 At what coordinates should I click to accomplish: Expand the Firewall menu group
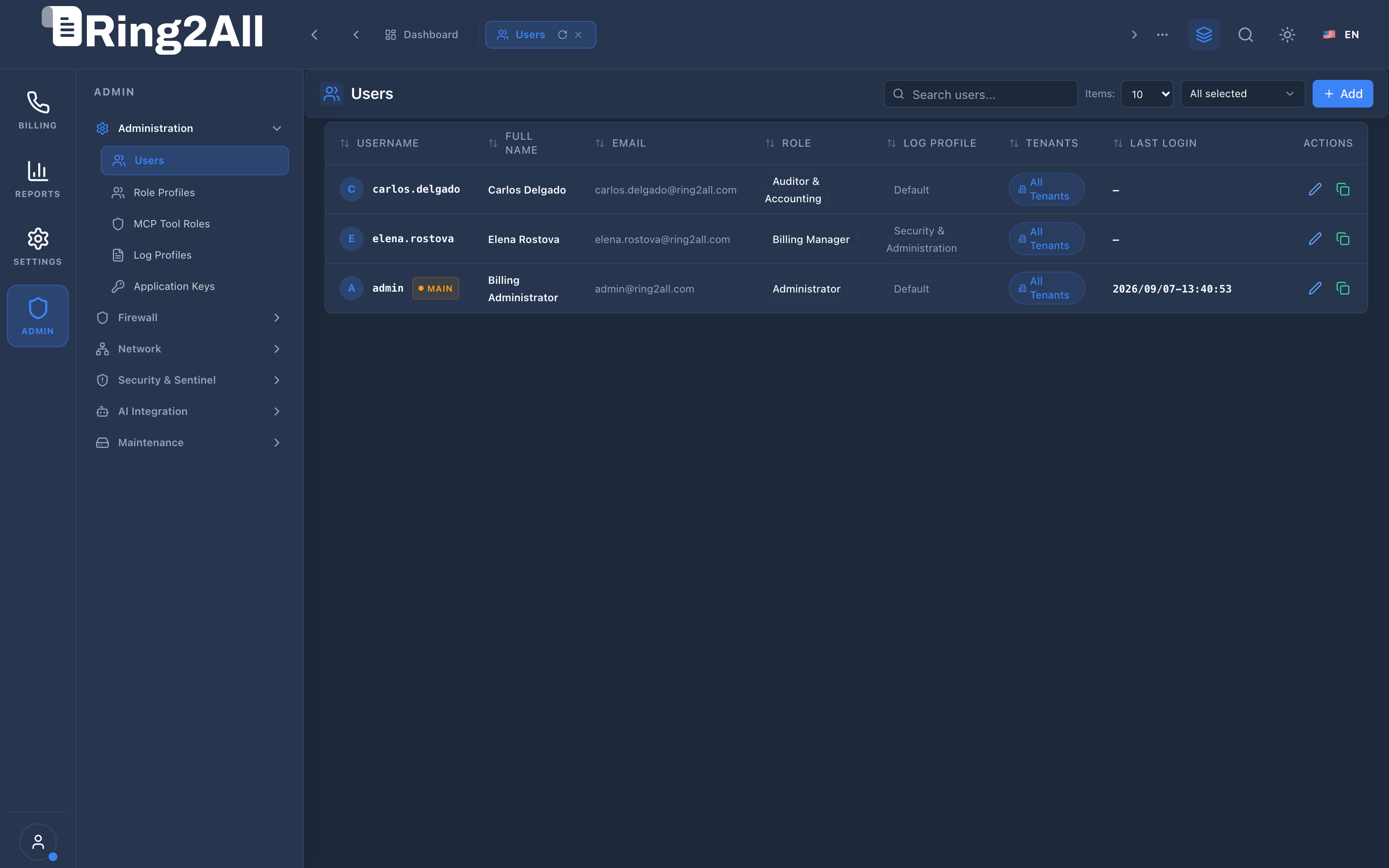click(189, 317)
